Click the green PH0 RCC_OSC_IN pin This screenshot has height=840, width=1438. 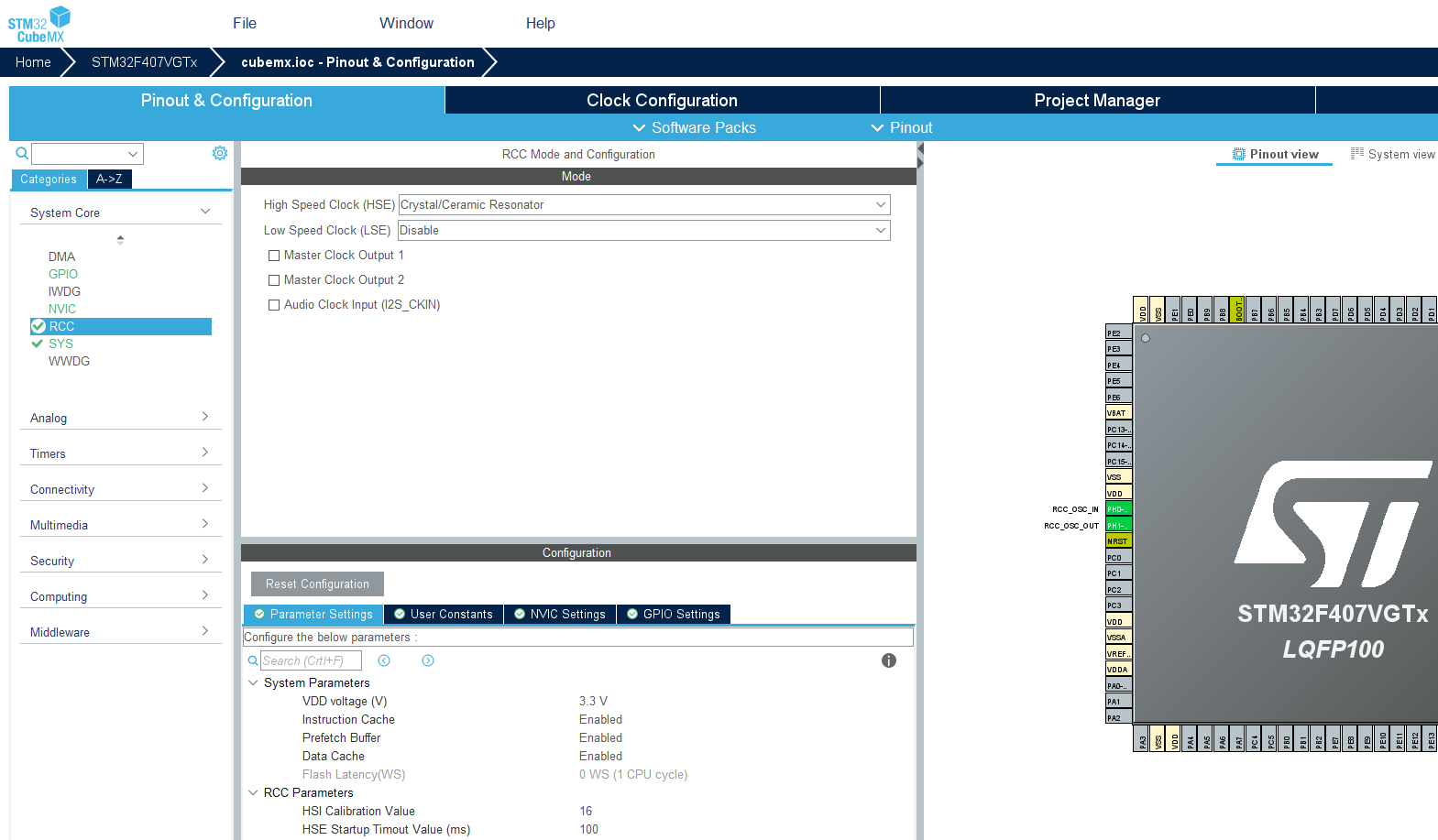pos(1118,509)
